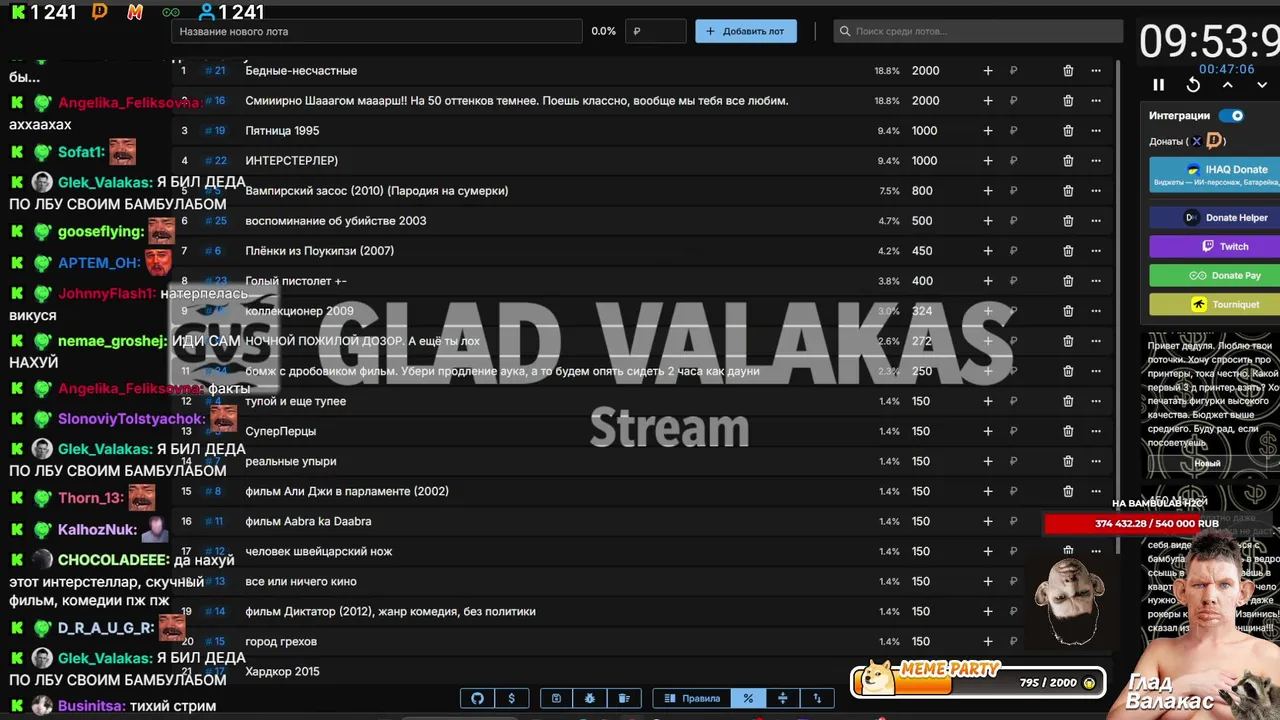The width and height of the screenshot is (1280, 720).
Task: Open more options for Голый пистолет lot
Action: click(1096, 281)
